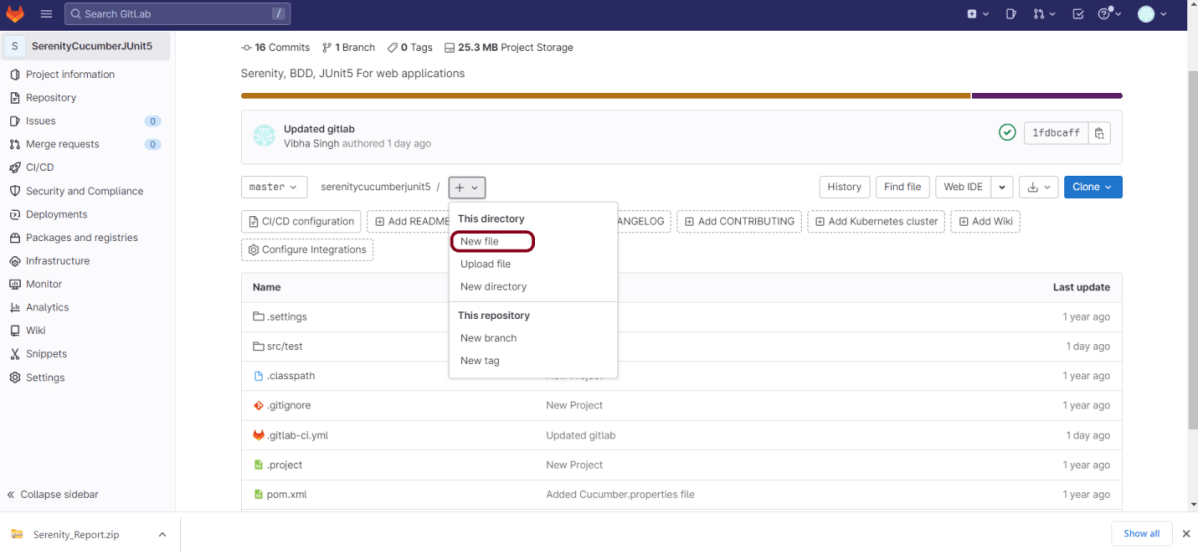This screenshot has height=555, width=1198.
Task: Copy commit SHA 1fdbcaff to clipboard
Action: [x=1099, y=133]
